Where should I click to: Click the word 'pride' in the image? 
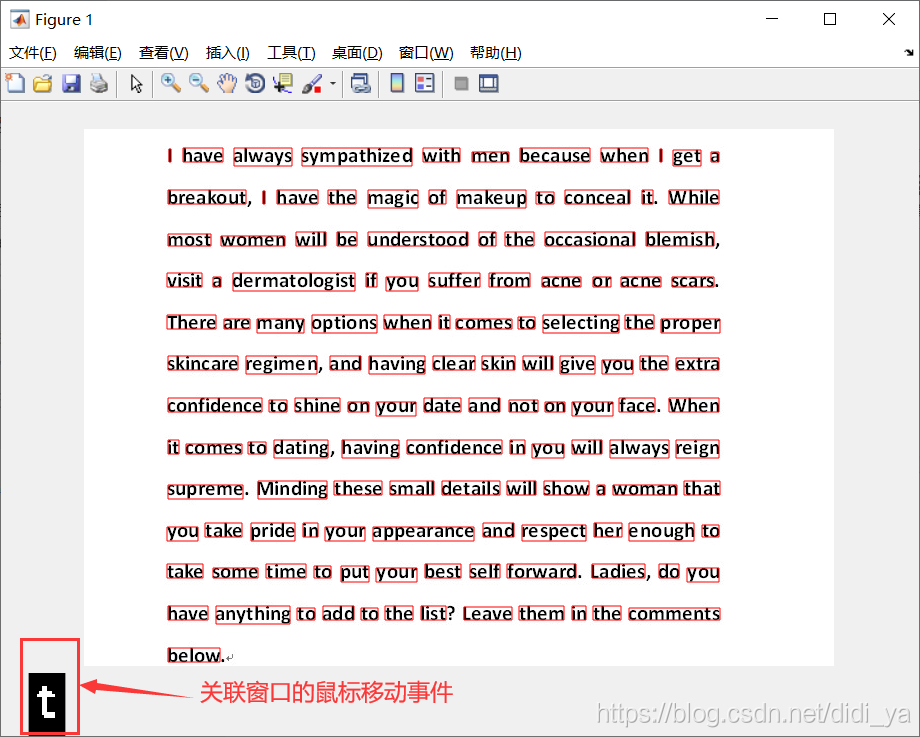click(273, 531)
